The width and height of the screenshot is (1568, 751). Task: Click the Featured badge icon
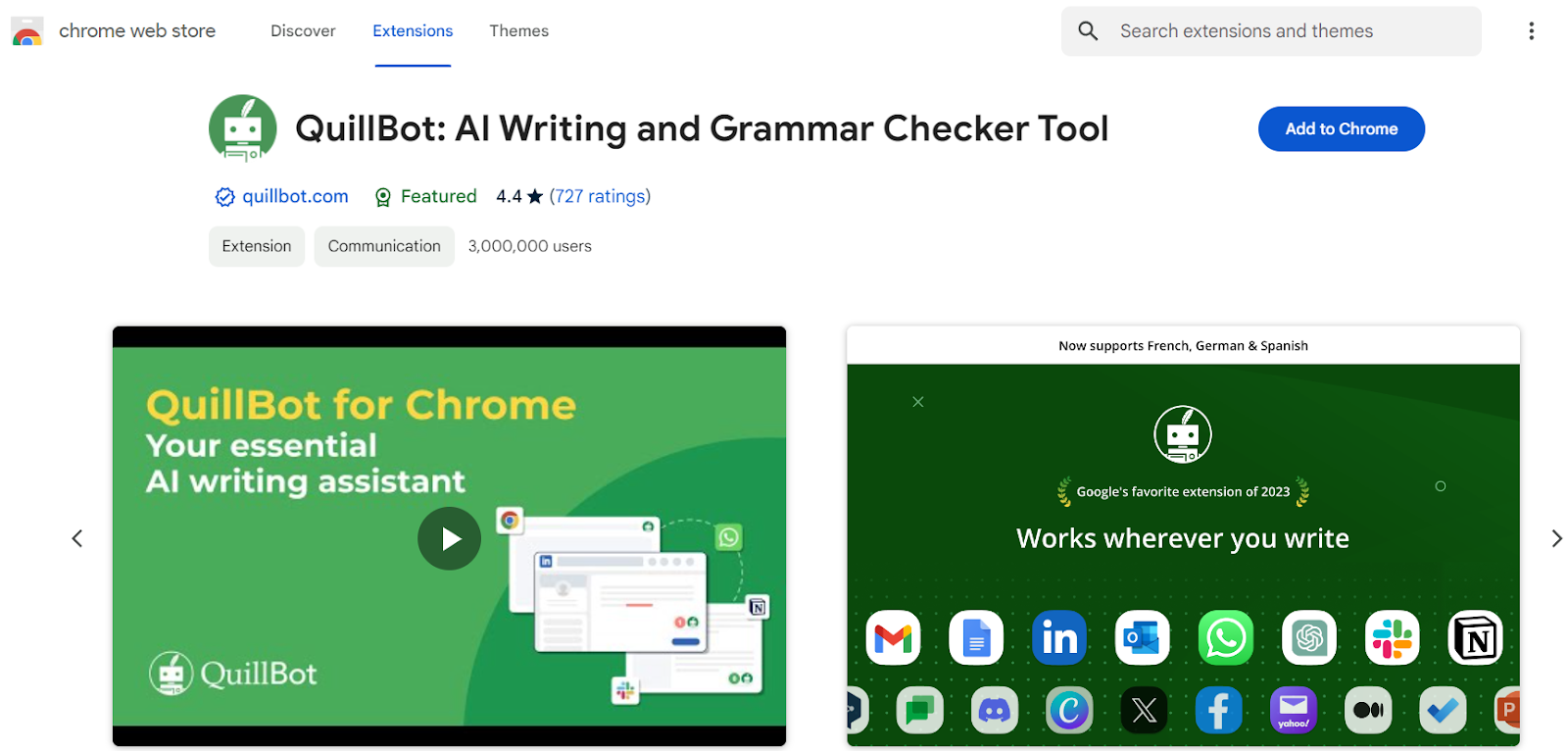point(383,197)
